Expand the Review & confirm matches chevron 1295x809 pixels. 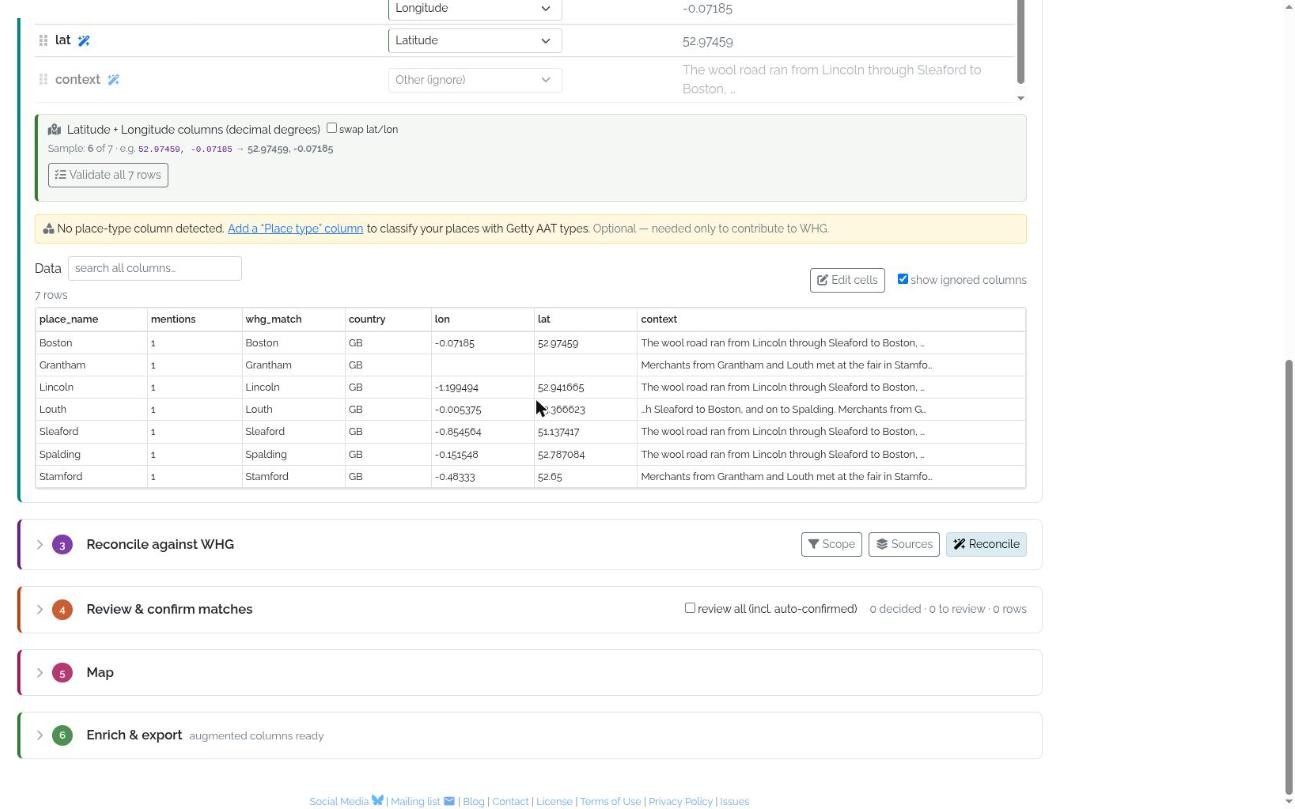[x=40, y=610]
